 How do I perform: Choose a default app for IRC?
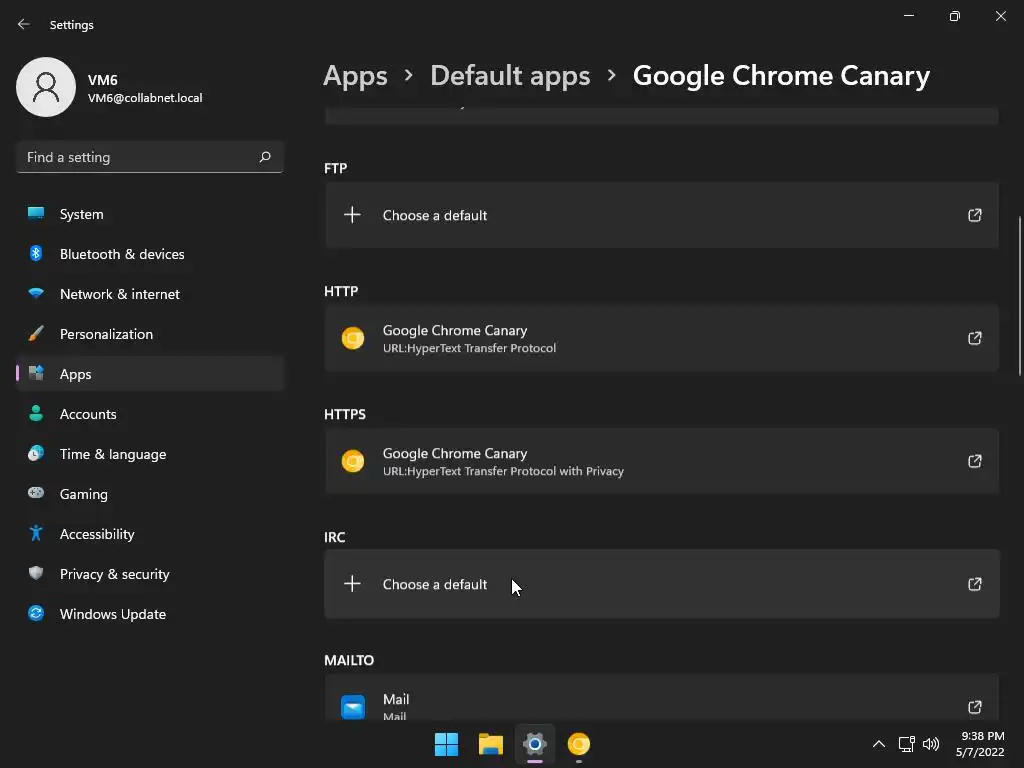point(435,584)
